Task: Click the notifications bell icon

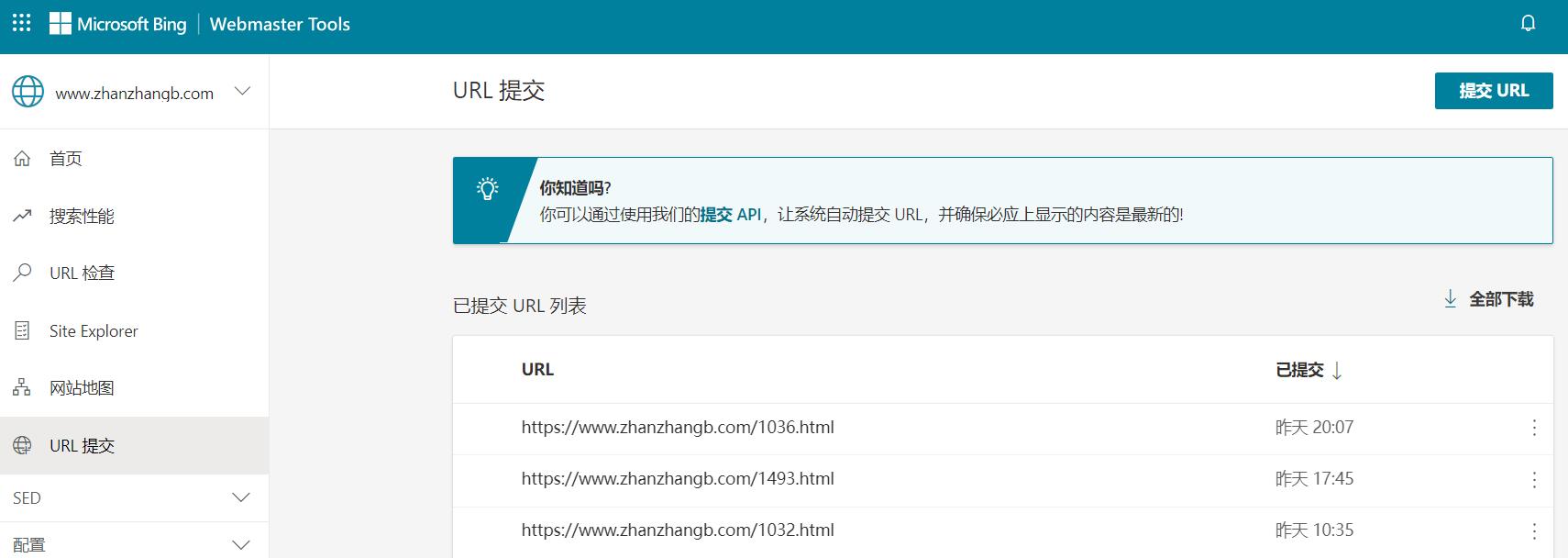Action: pos(1528,24)
